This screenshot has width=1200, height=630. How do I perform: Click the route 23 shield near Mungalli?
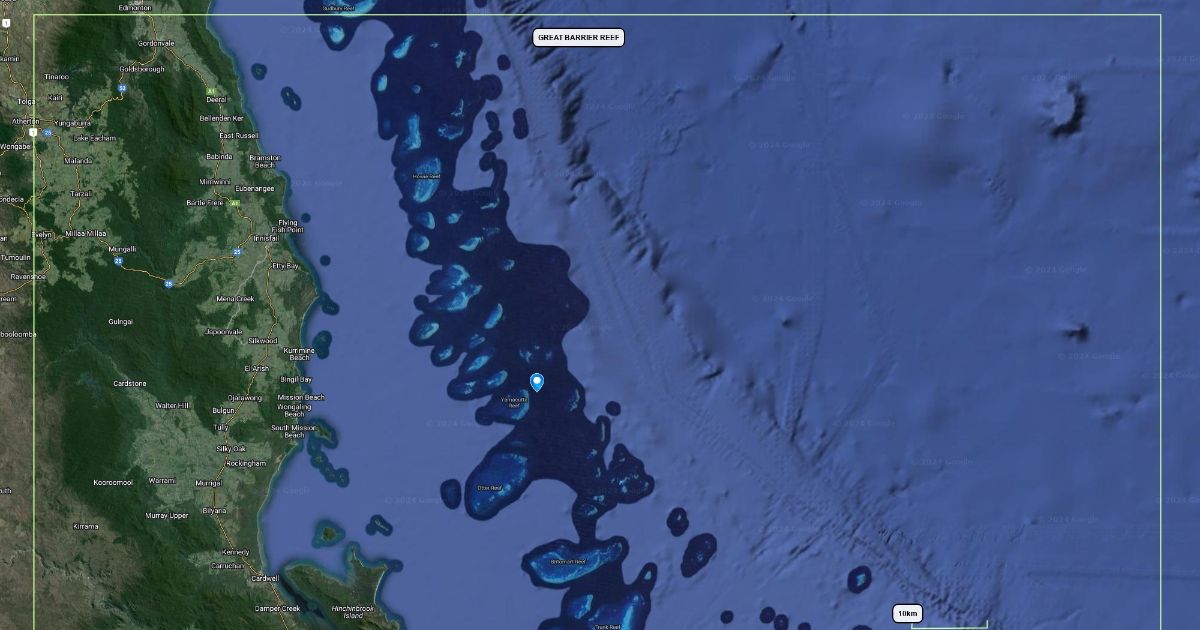pos(118,261)
